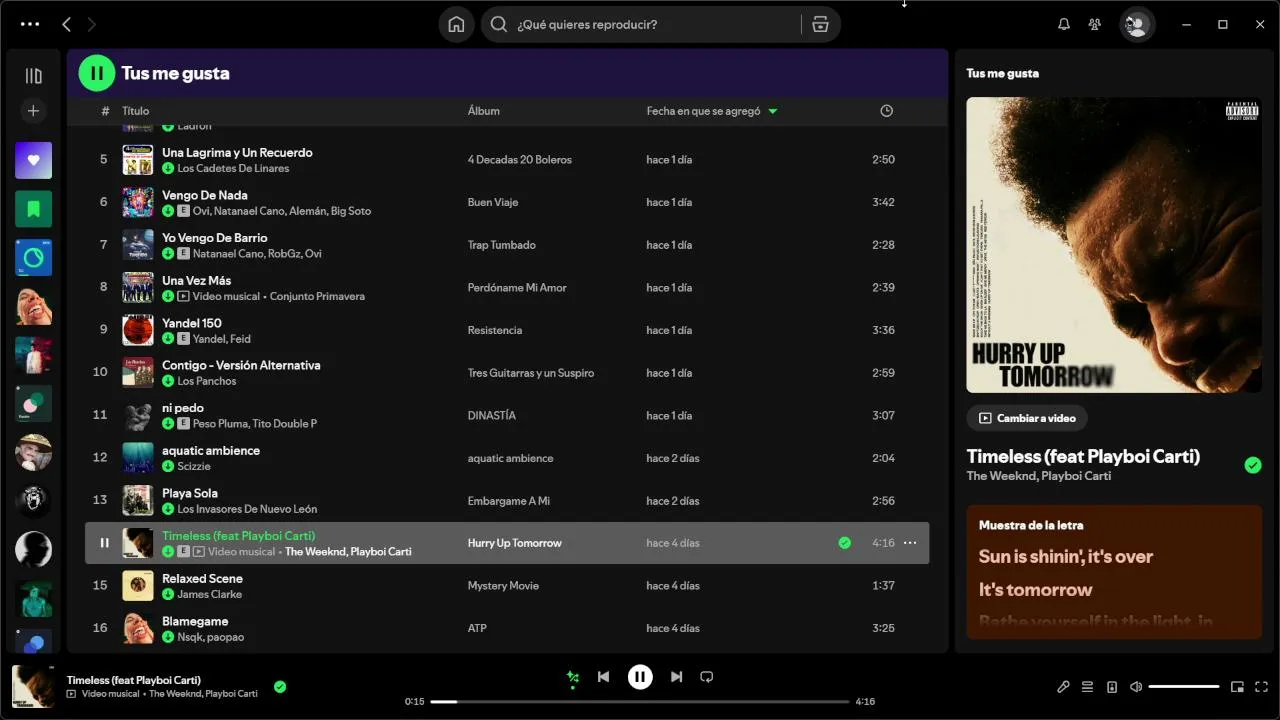Open friend activity icon
Viewport: 1280px width, 720px height.
1095,24
